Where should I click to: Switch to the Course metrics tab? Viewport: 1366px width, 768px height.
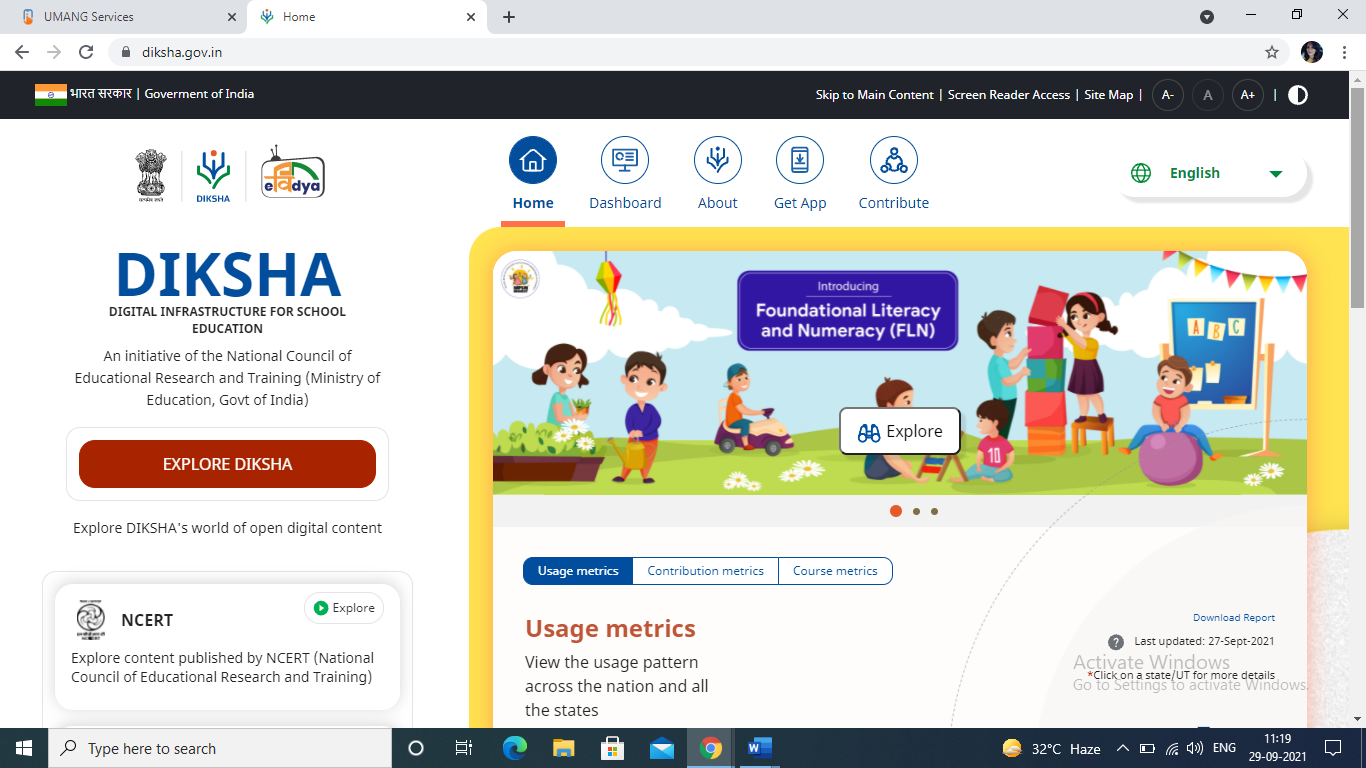[x=836, y=571]
